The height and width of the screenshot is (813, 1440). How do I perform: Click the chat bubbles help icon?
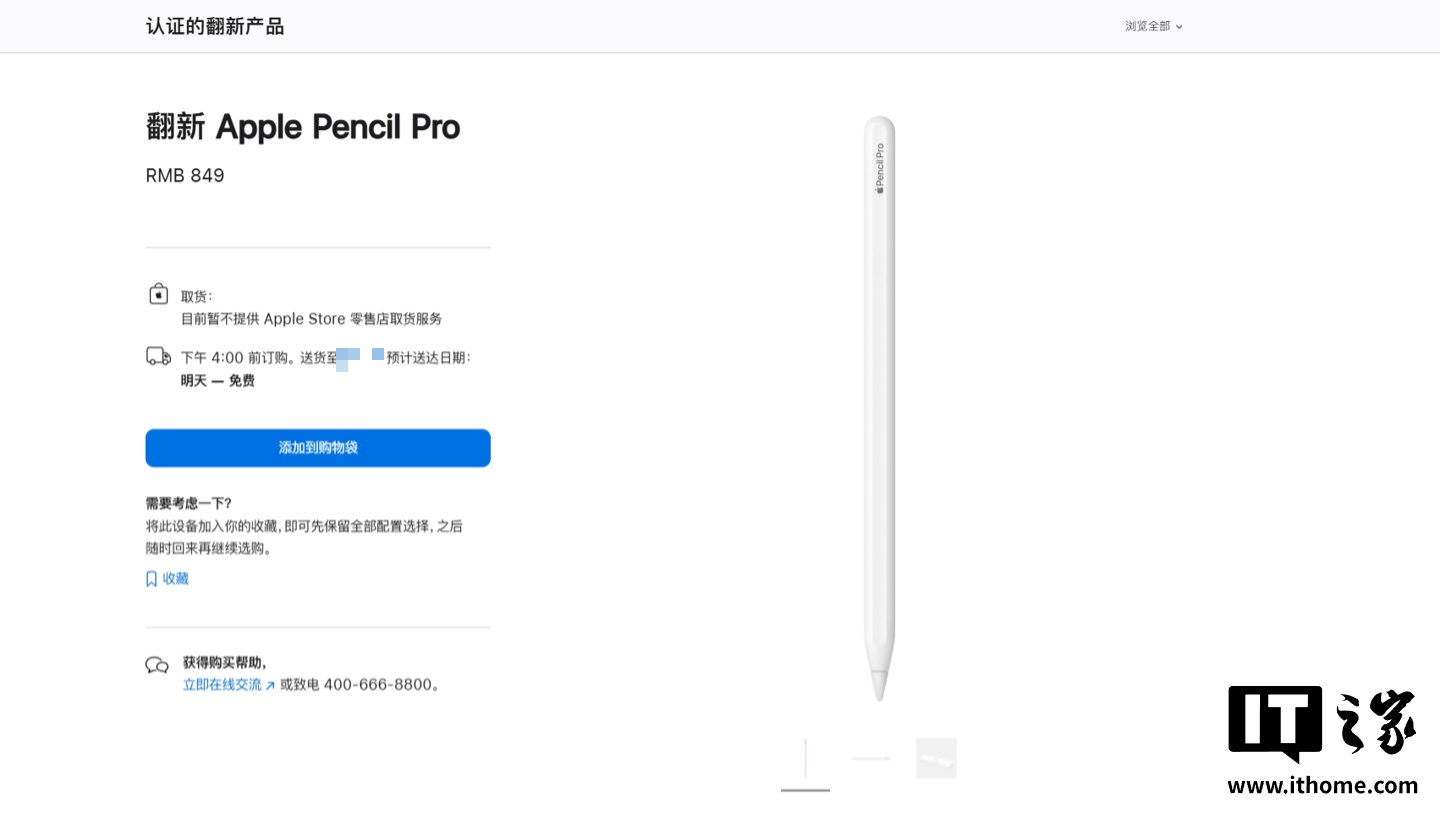point(157,665)
